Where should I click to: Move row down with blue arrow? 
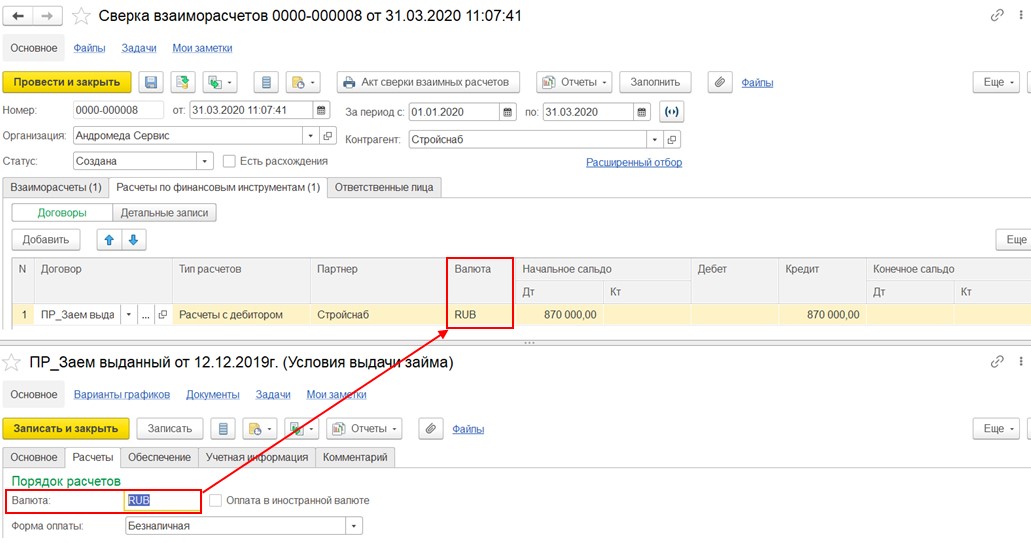(133, 239)
